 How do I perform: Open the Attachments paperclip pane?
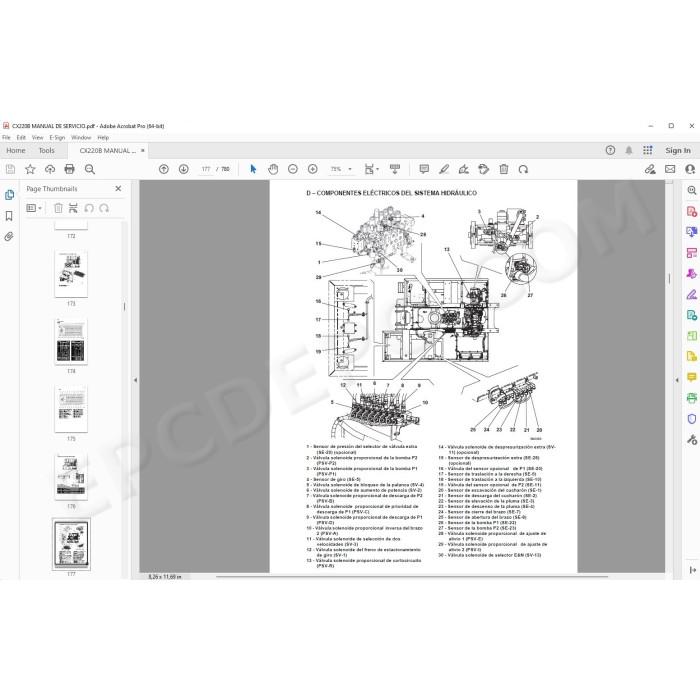(9, 237)
